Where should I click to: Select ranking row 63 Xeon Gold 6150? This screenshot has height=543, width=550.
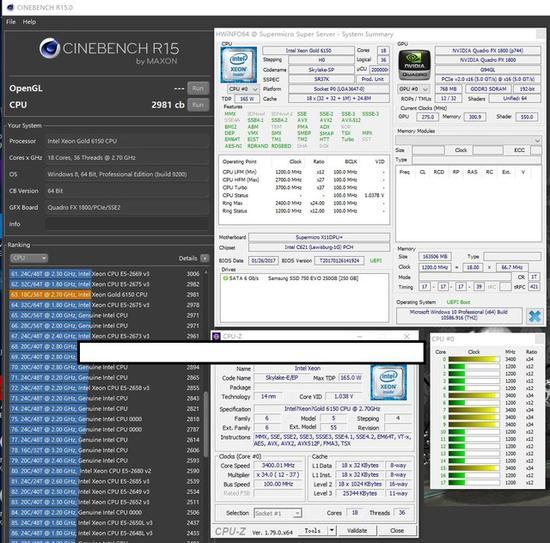(105, 295)
